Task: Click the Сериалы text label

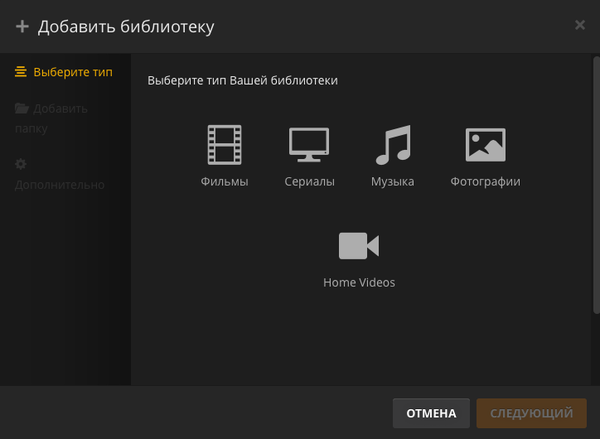Action: tap(309, 181)
